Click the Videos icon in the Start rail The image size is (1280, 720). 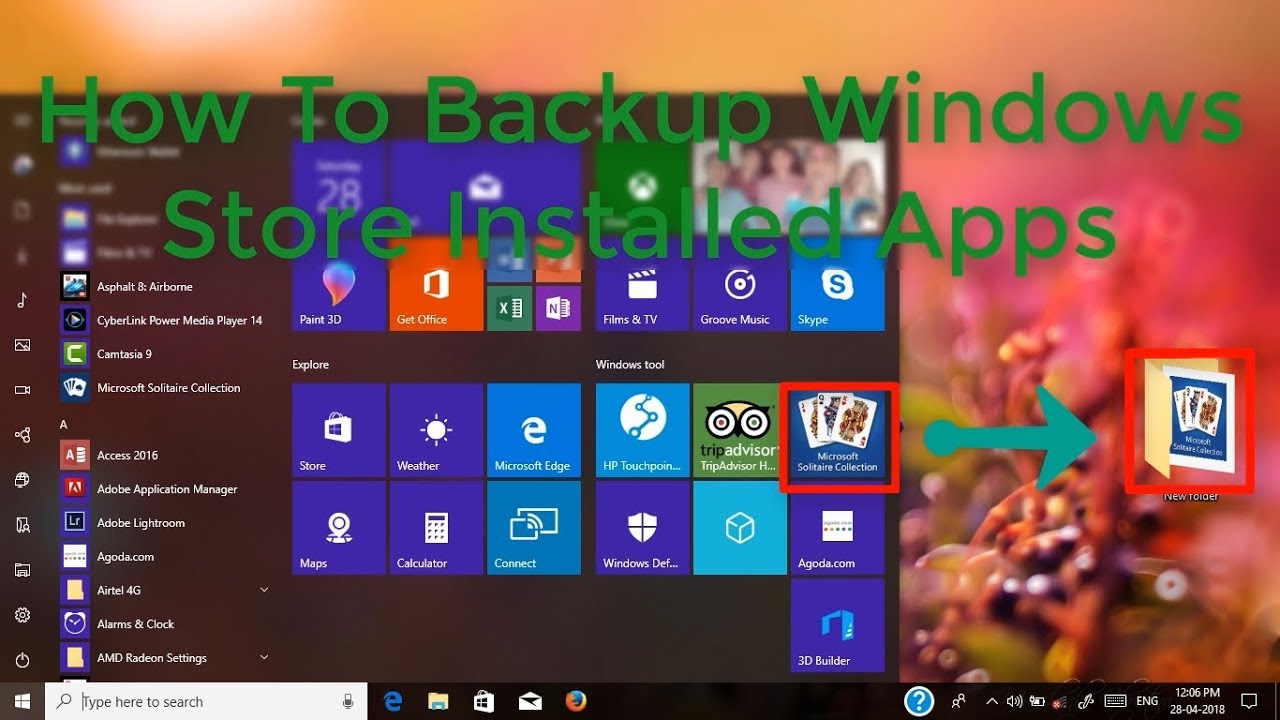pos(22,390)
